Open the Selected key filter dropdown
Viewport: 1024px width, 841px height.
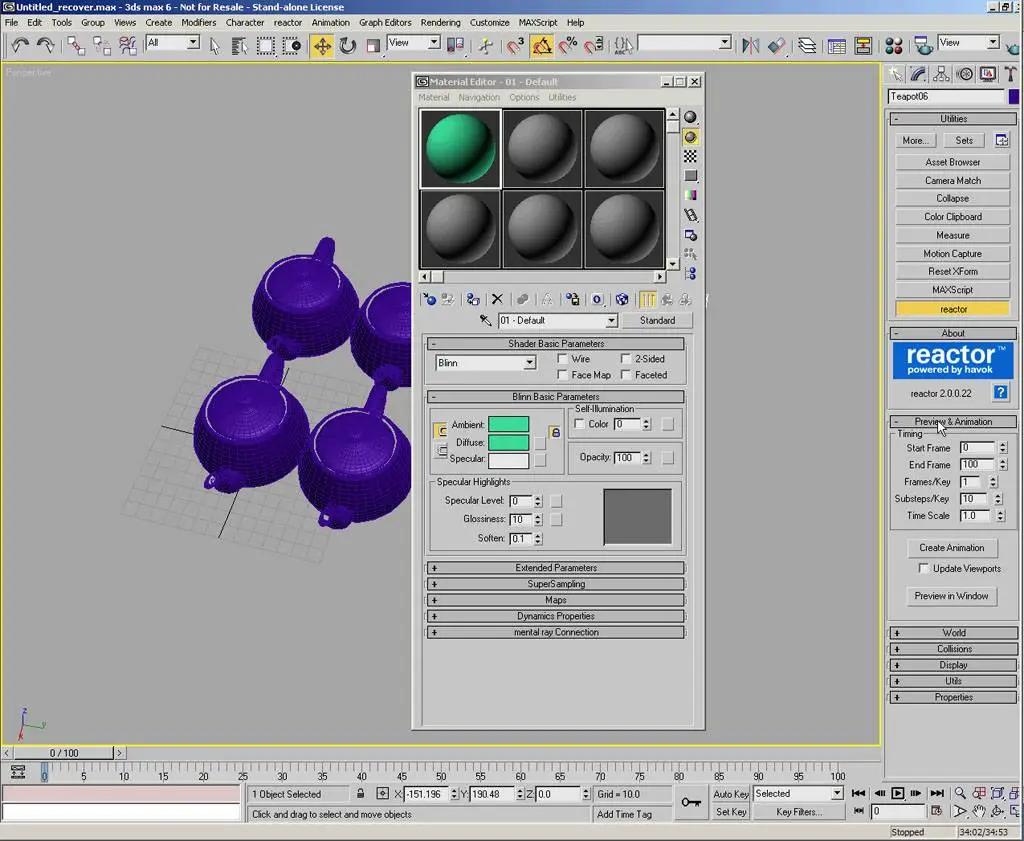coord(837,793)
